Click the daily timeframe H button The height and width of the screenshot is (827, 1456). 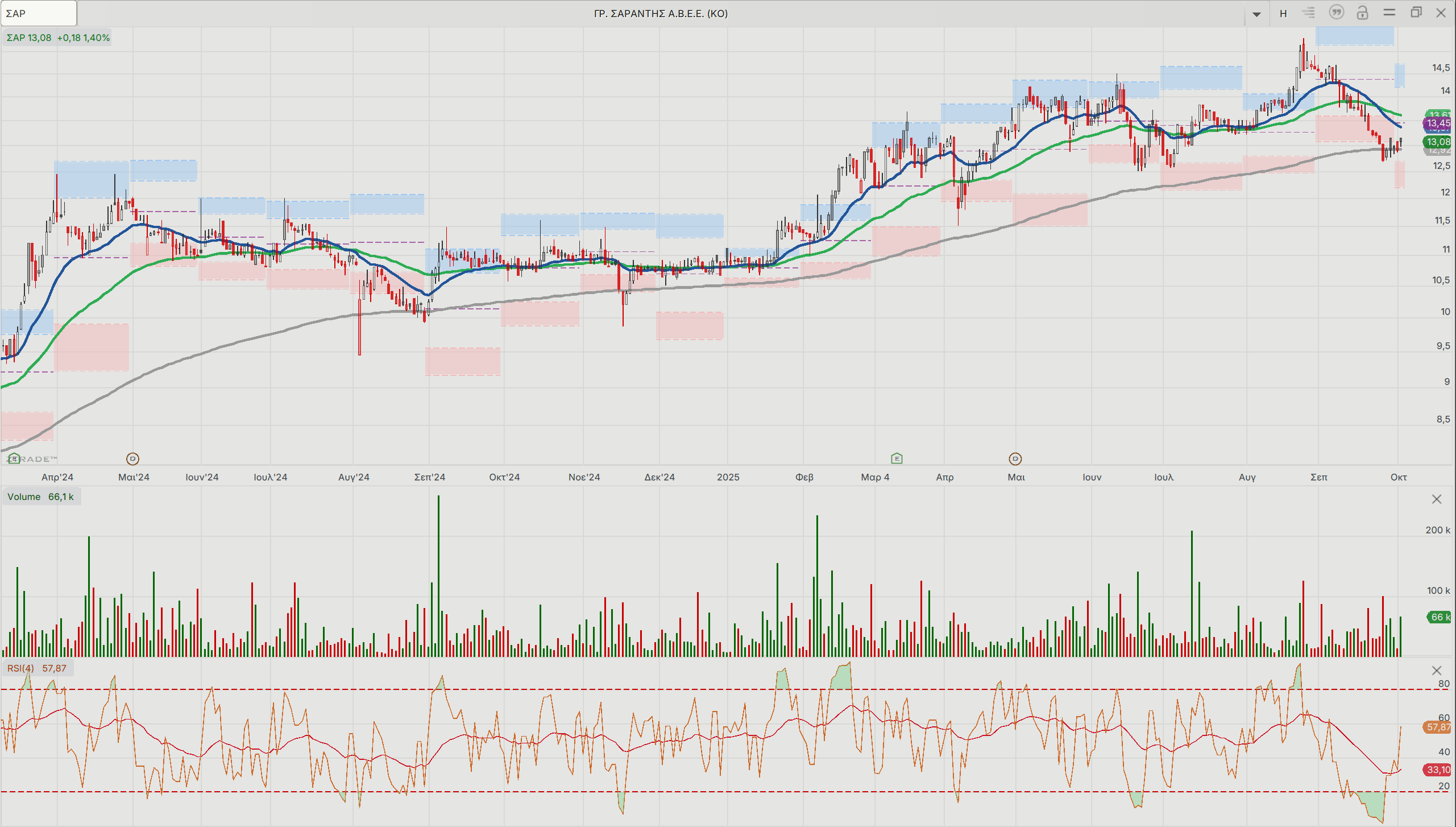tap(1283, 13)
